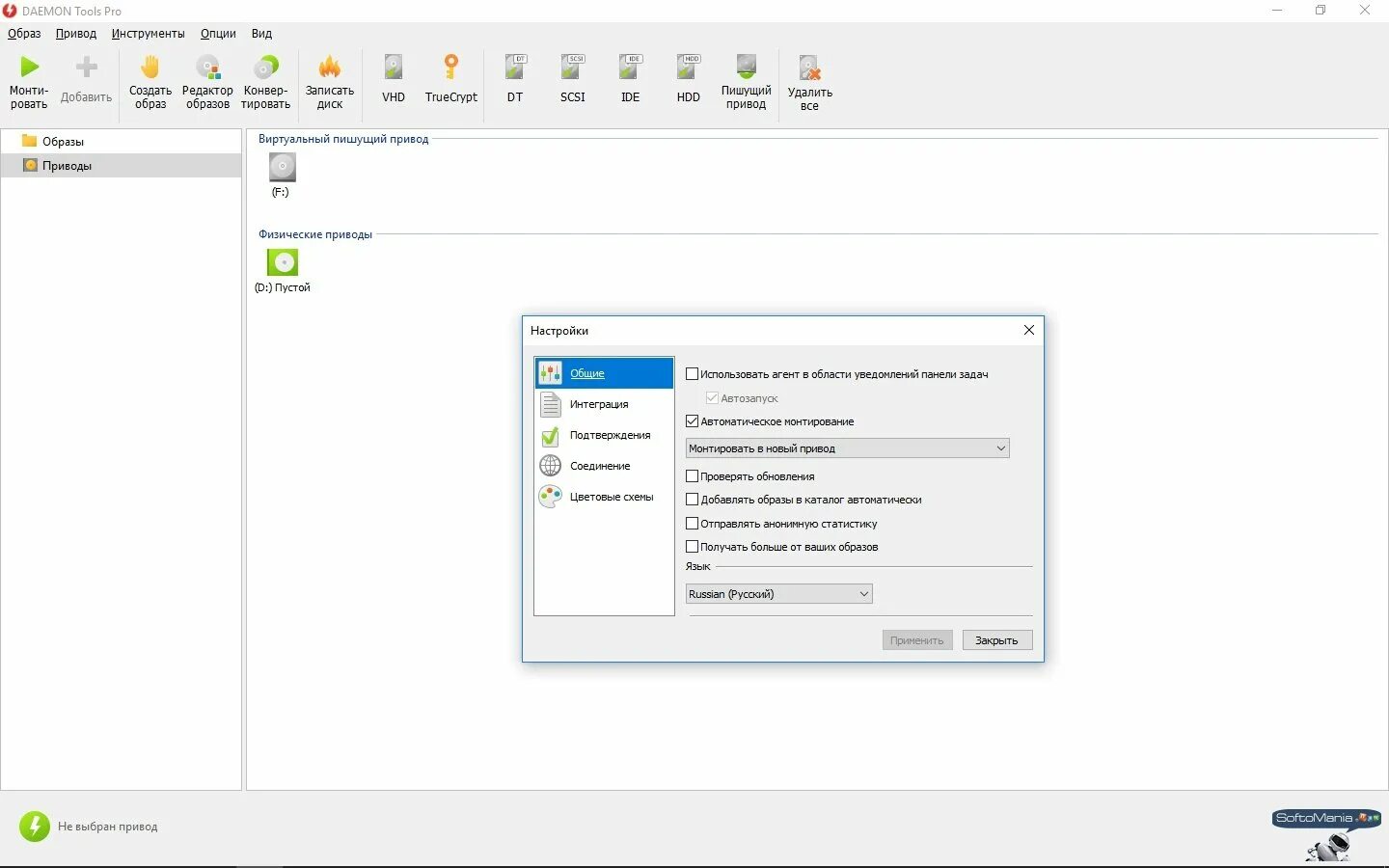Click the TrueCrypt key icon

(x=450, y=67)
